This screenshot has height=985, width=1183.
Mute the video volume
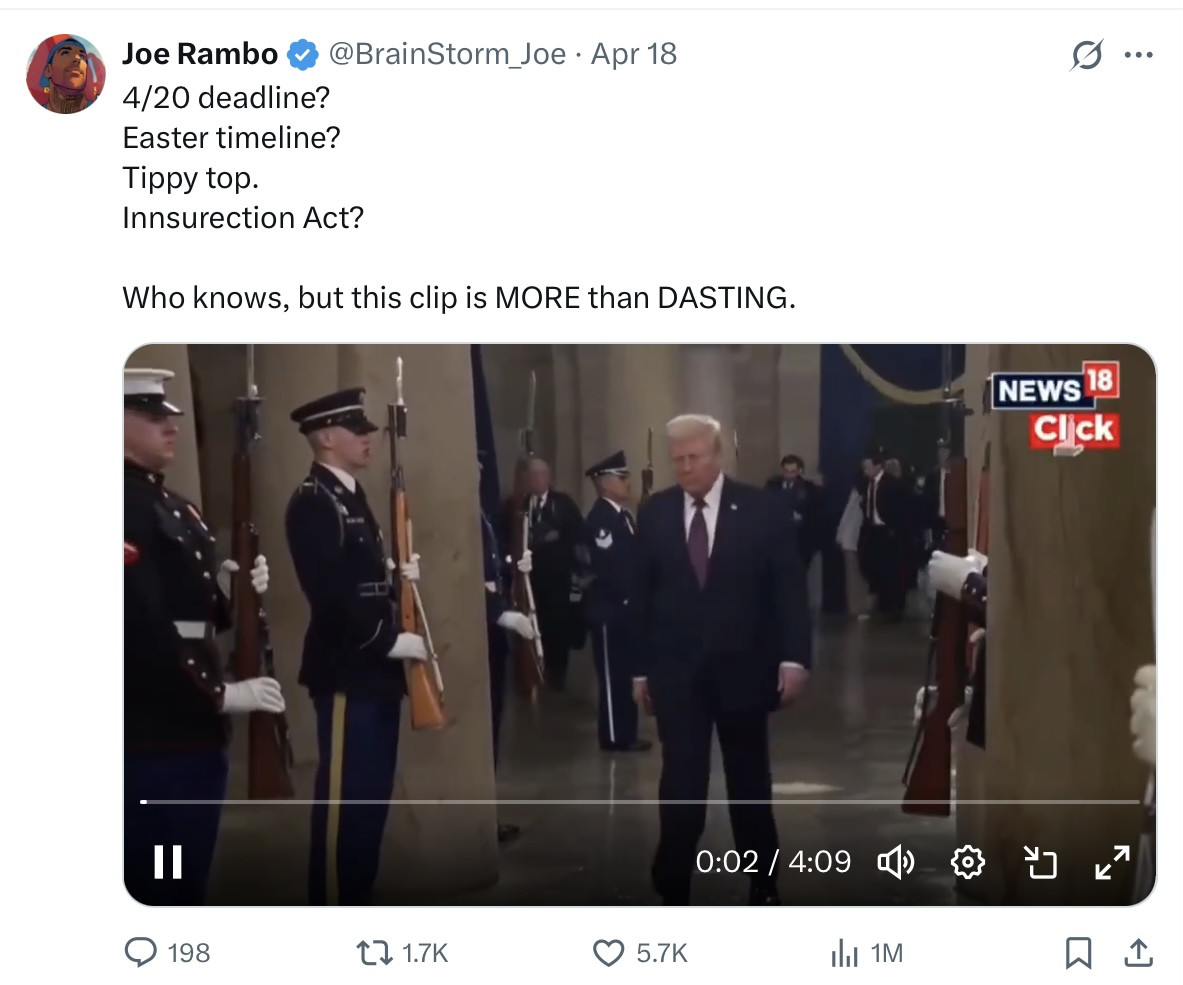tap(894, 861)
